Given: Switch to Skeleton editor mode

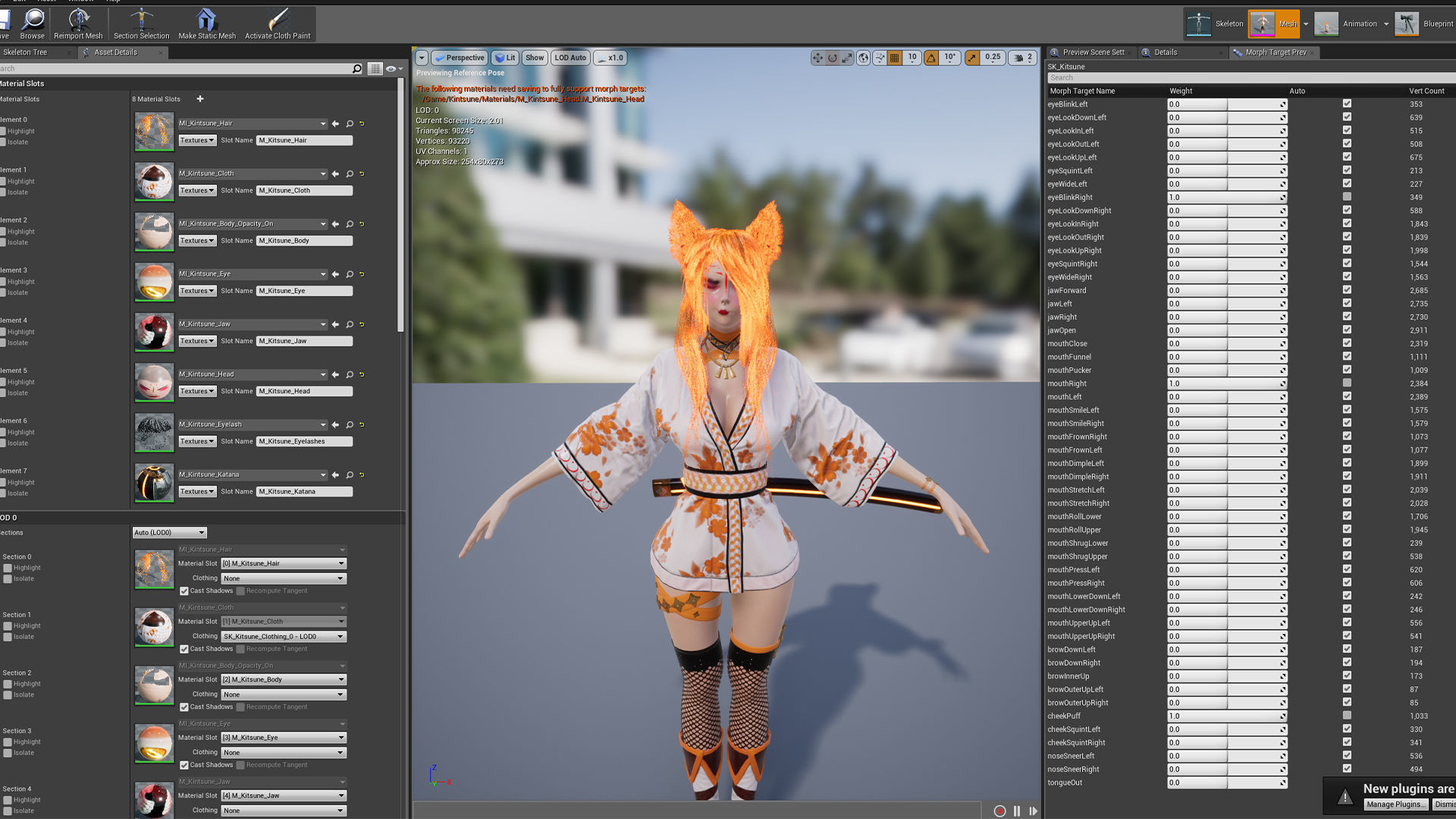Looking at the screenshot, I should (x=1216, y=24).
